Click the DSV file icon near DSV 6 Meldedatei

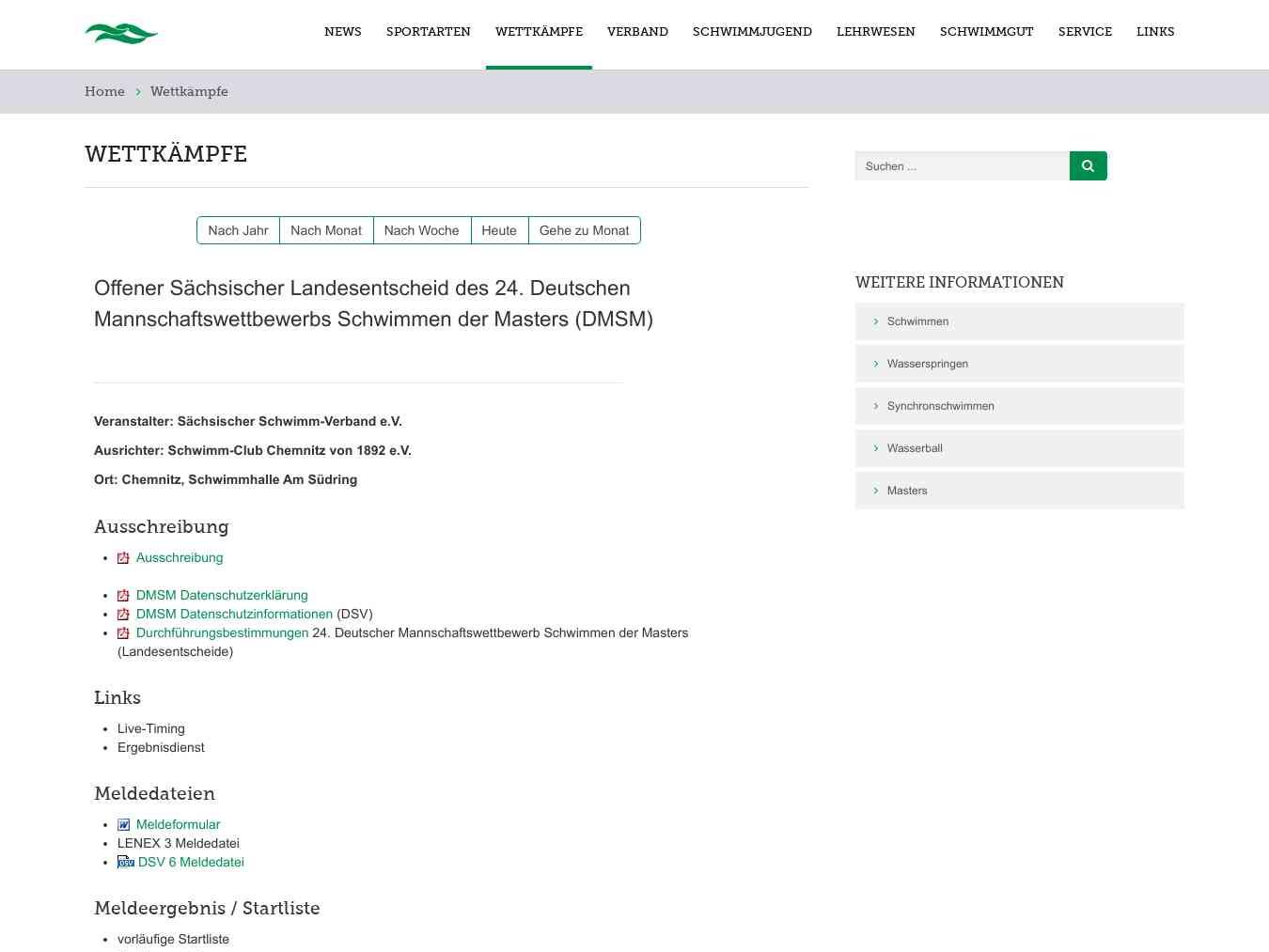coord(124,862)
